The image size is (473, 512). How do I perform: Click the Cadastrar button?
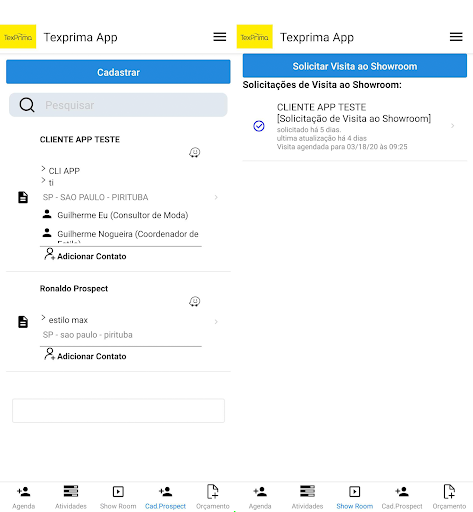pos(118,72)
